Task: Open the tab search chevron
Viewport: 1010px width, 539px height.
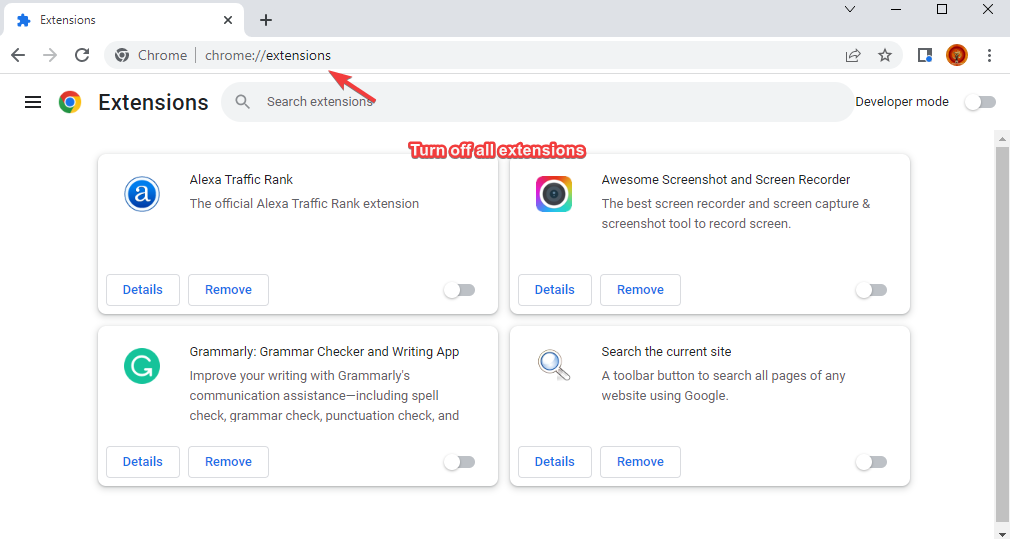Action: (850, 9)
